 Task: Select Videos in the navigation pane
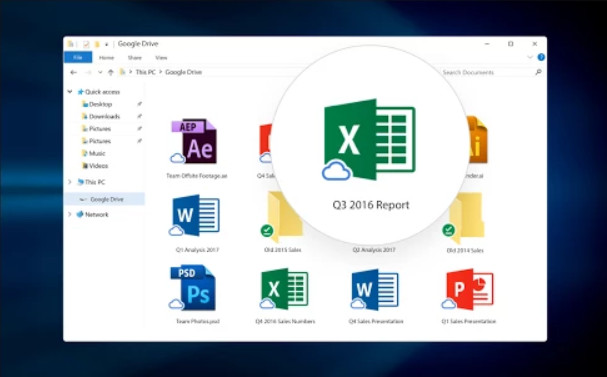pos(98,166)
